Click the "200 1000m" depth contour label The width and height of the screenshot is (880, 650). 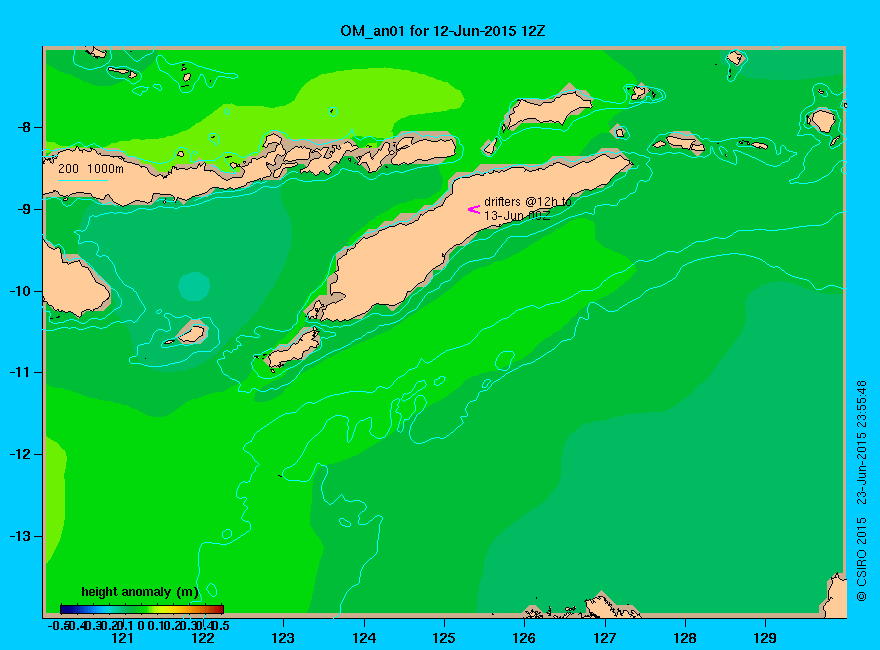[91, 168]
